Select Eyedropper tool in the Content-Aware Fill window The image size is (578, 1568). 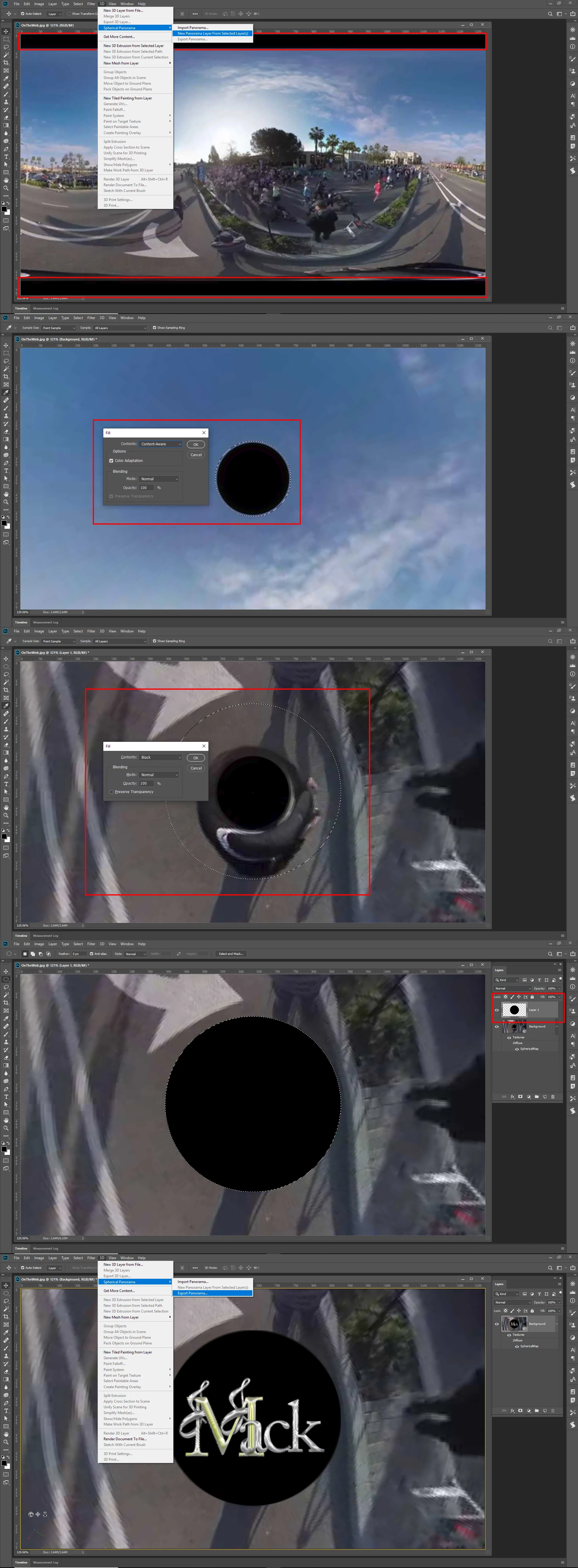[6, 393]
